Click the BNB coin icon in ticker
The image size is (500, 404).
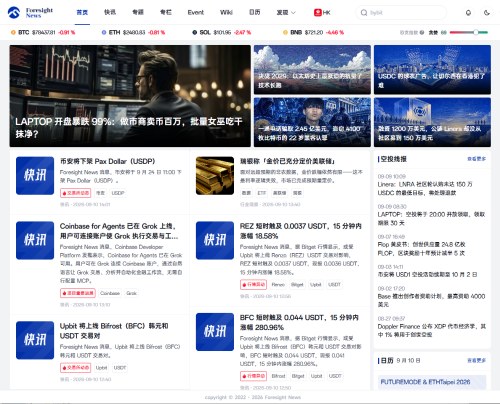coord(285,32)
